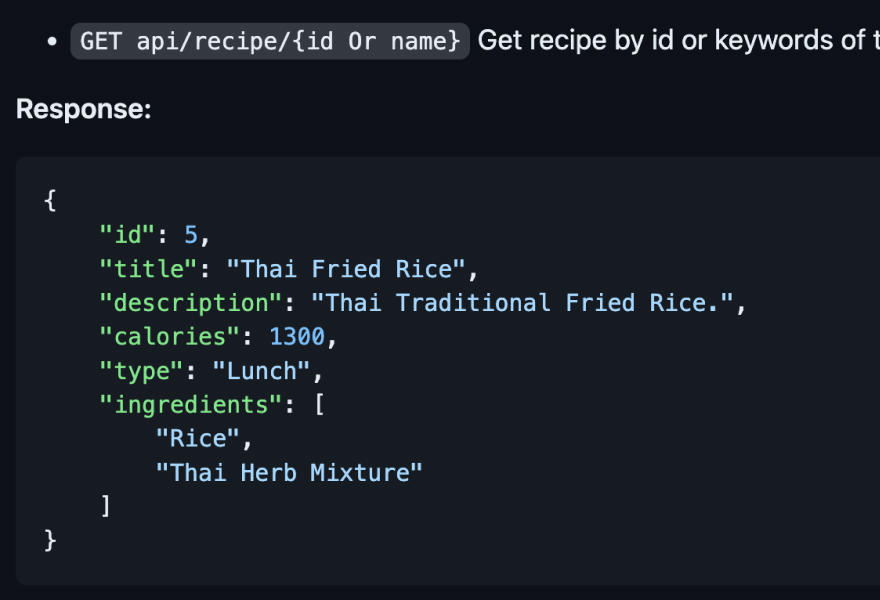Click the GET api/recipe endpoint code snippet

tap(269, 41)
